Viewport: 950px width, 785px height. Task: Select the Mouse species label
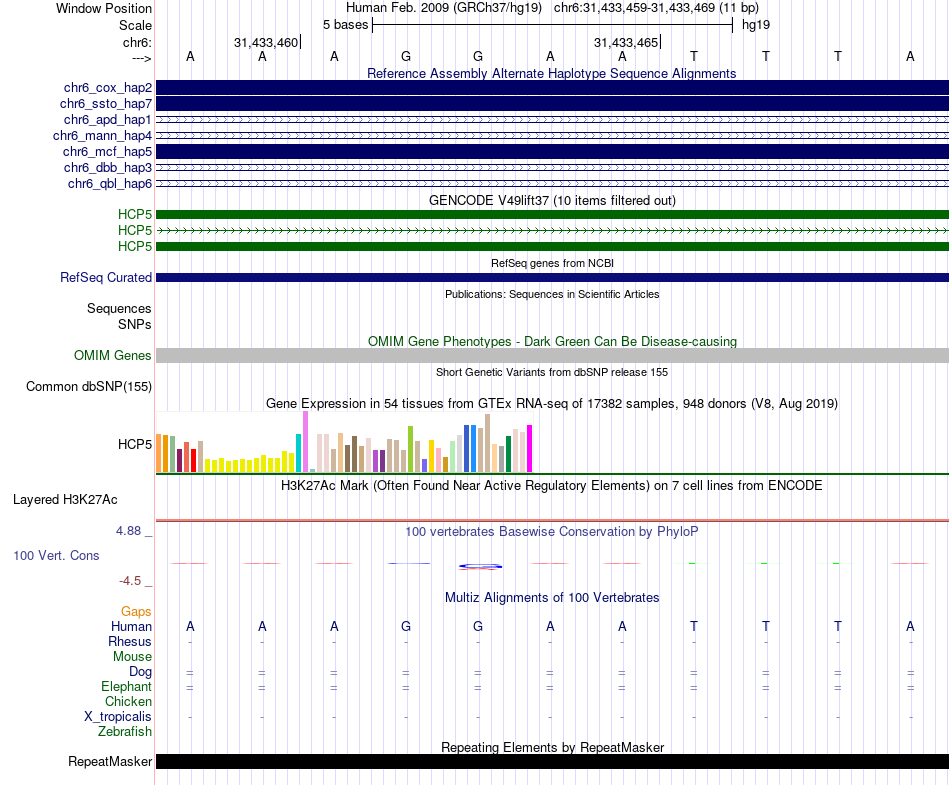pyautogui.click(x=132, y=657)
